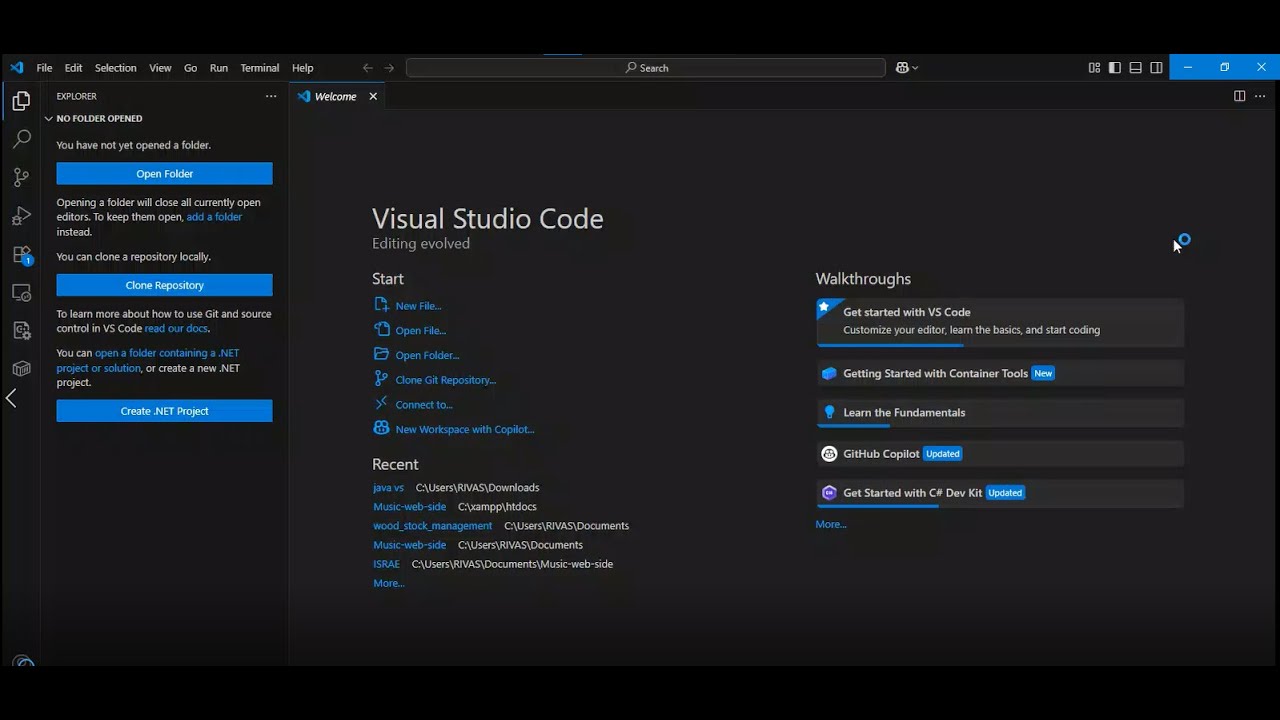Follow the read our docs link
The image size is (1280, 720).
pos(177,328)
